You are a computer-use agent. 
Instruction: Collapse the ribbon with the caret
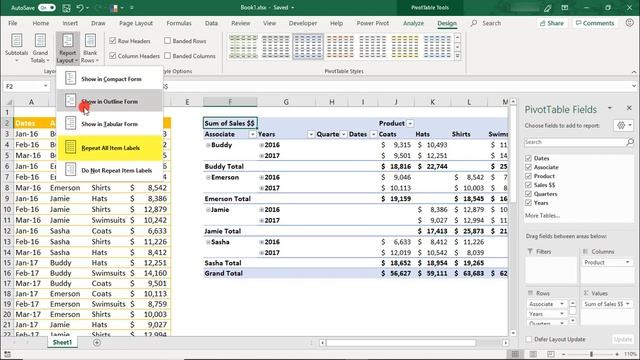point(633,71)
